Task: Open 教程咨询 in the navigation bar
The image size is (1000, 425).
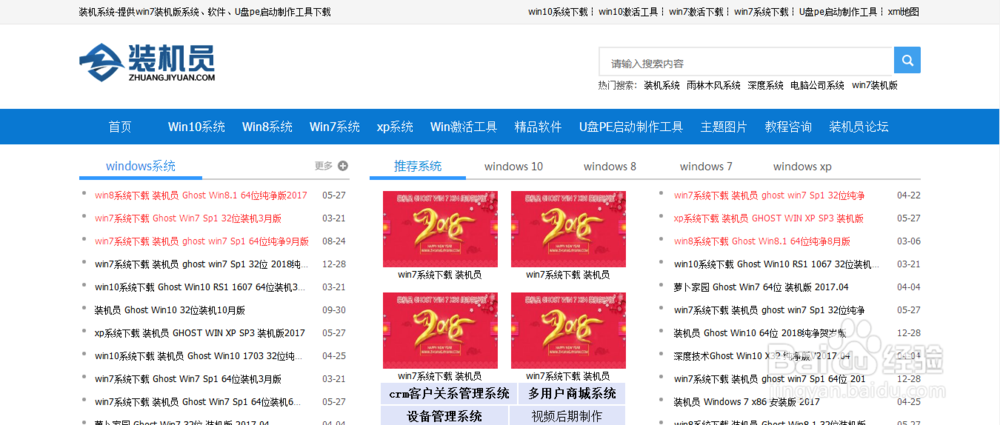Action: (x=788, y=126)
